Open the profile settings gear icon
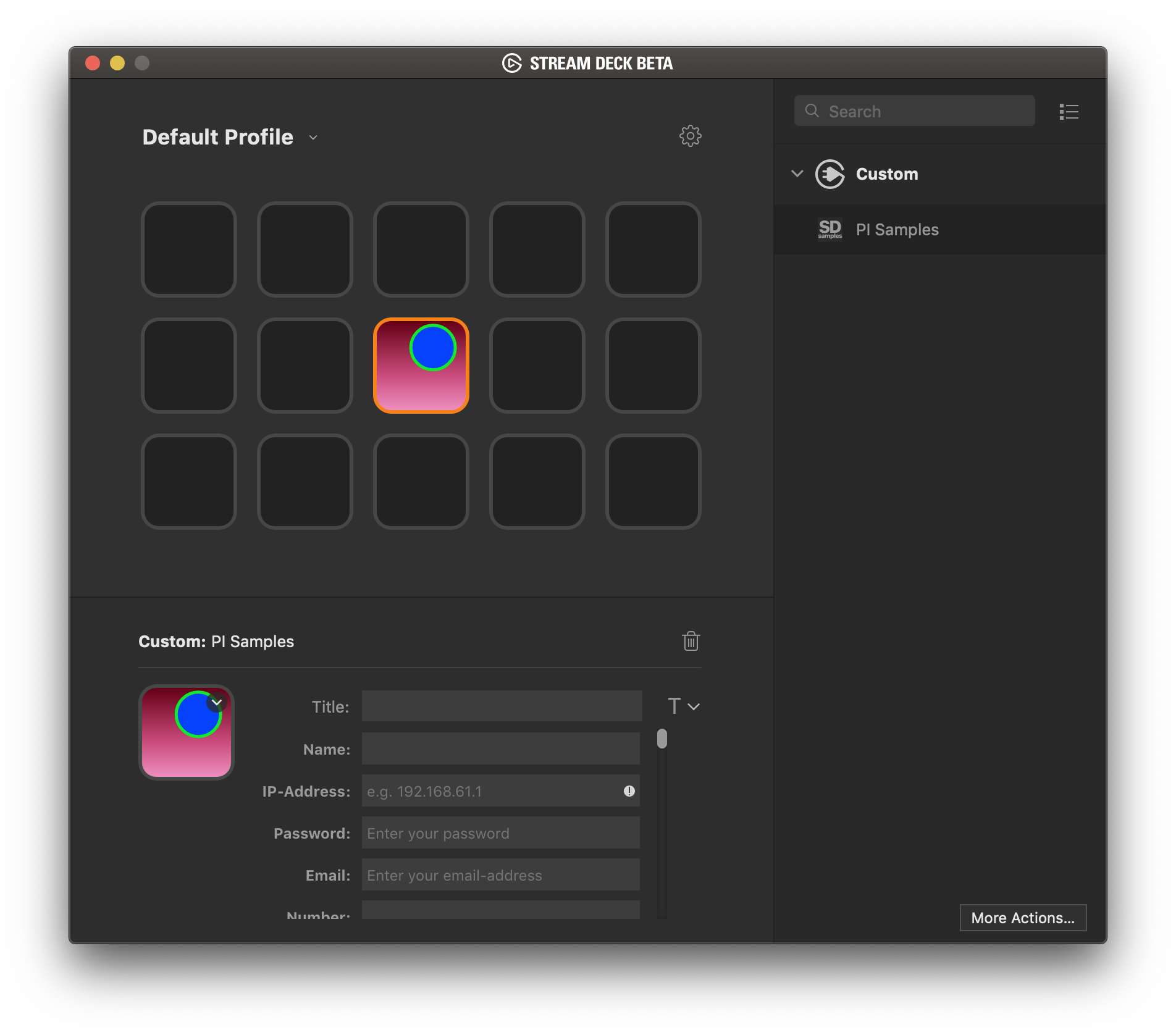Screen dimensions: 1176x1035 point(690,136)
